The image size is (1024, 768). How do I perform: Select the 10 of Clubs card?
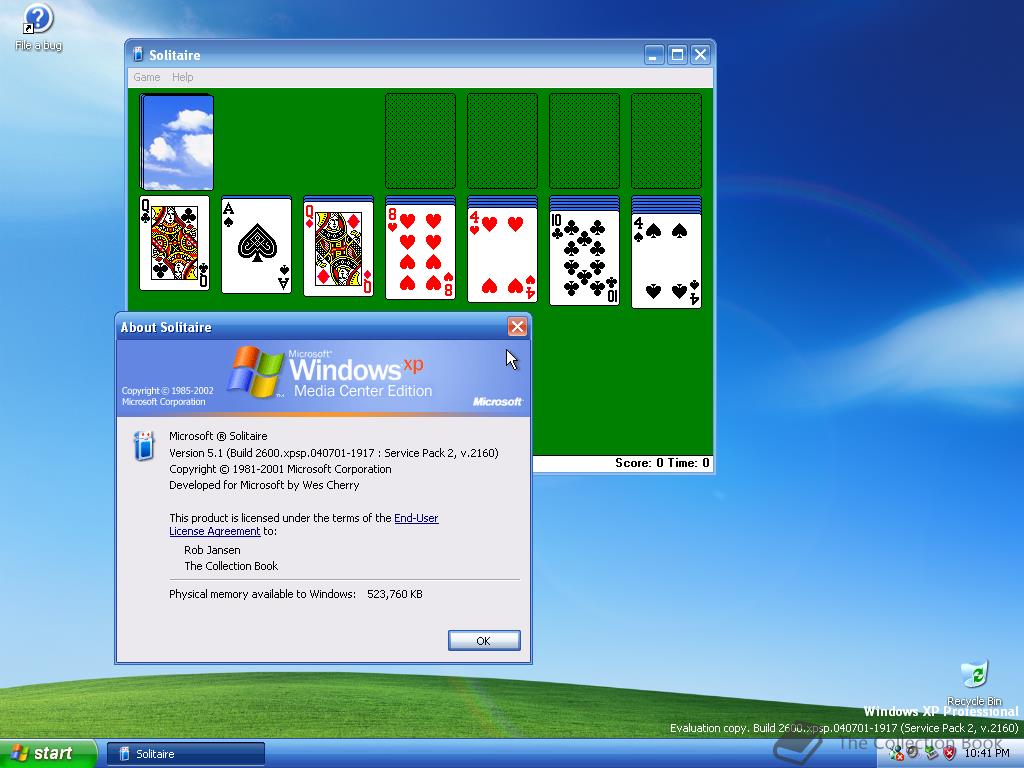click(x=584, y=257)
